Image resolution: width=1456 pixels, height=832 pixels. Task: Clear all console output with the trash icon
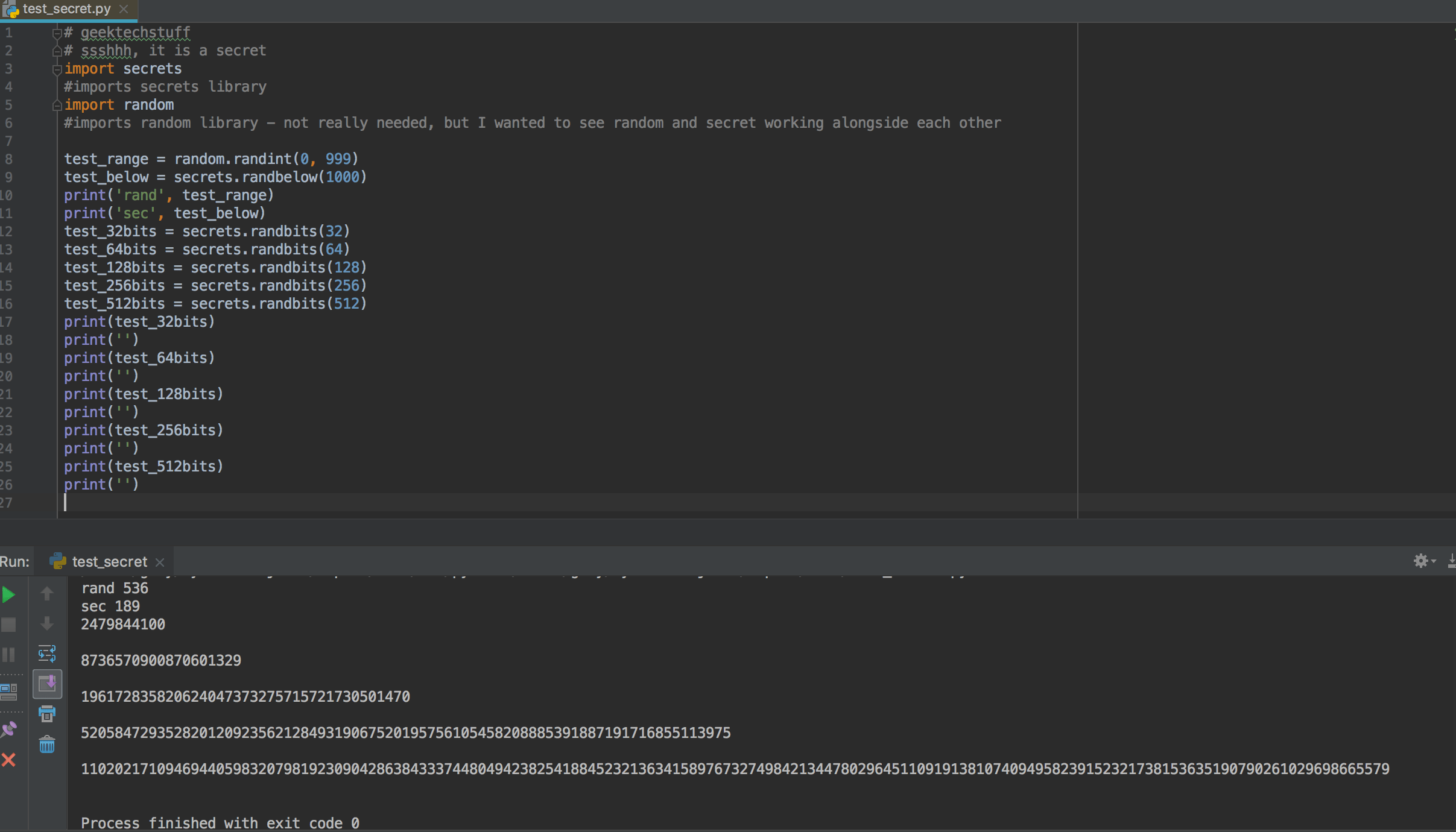pos(47,745)
